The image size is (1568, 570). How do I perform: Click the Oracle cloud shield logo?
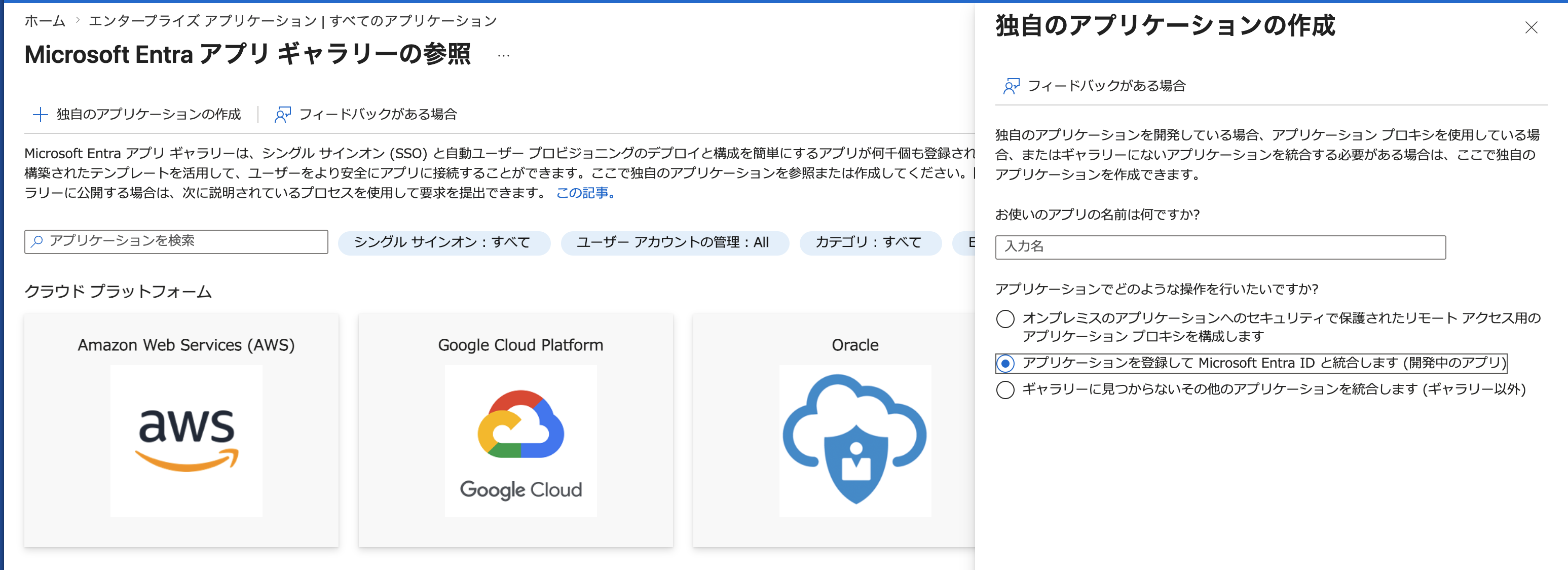[x=854, y=441]
